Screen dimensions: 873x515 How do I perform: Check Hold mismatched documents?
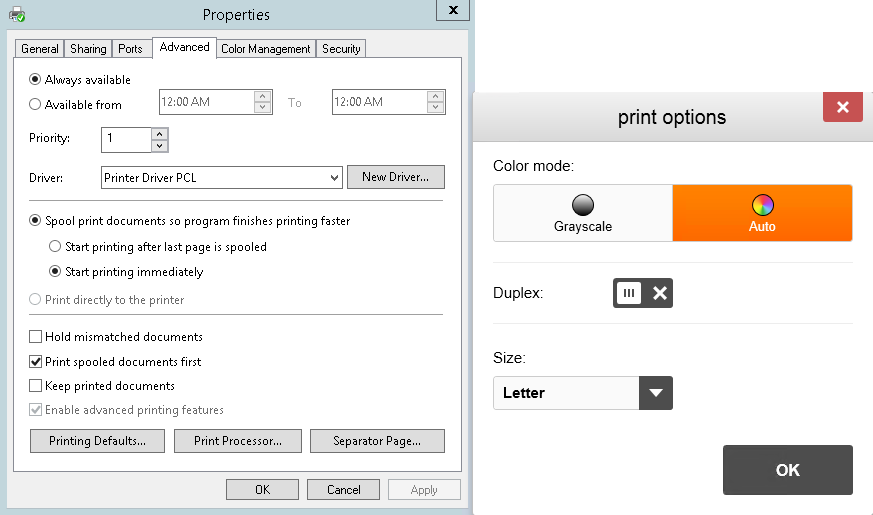(36, 337)
